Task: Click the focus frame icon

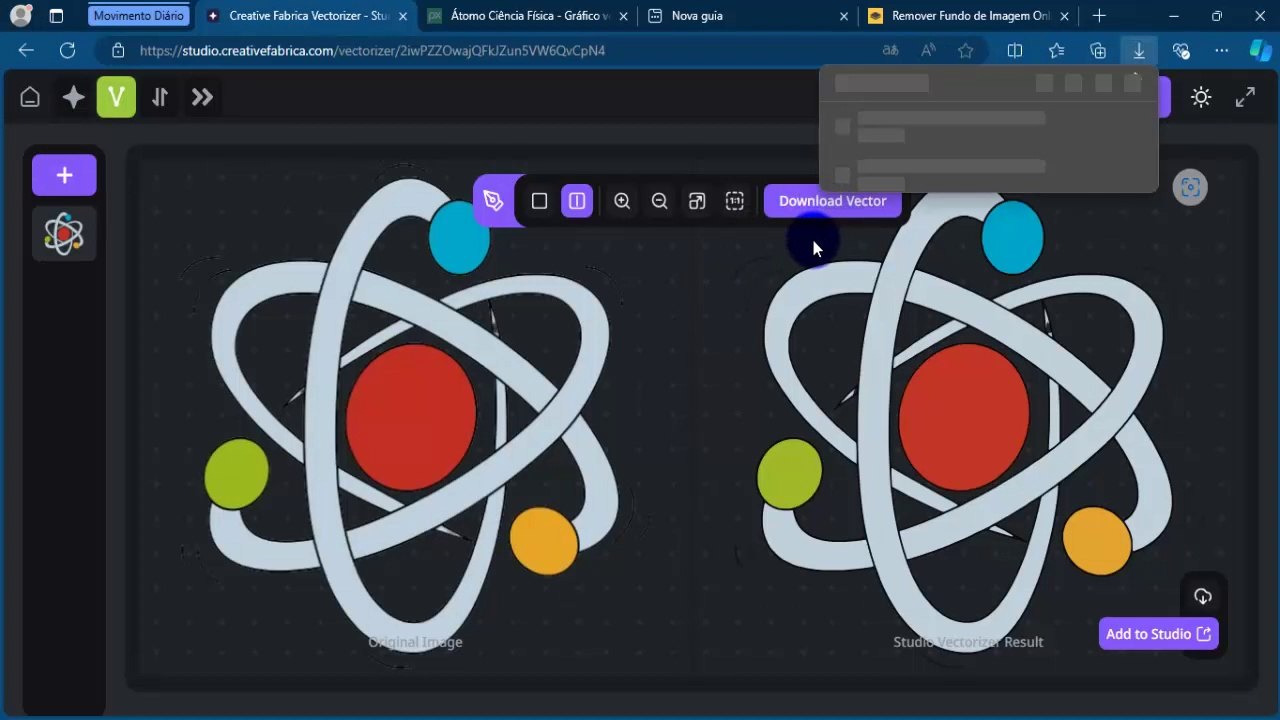Action: (x=1190, y=187)
